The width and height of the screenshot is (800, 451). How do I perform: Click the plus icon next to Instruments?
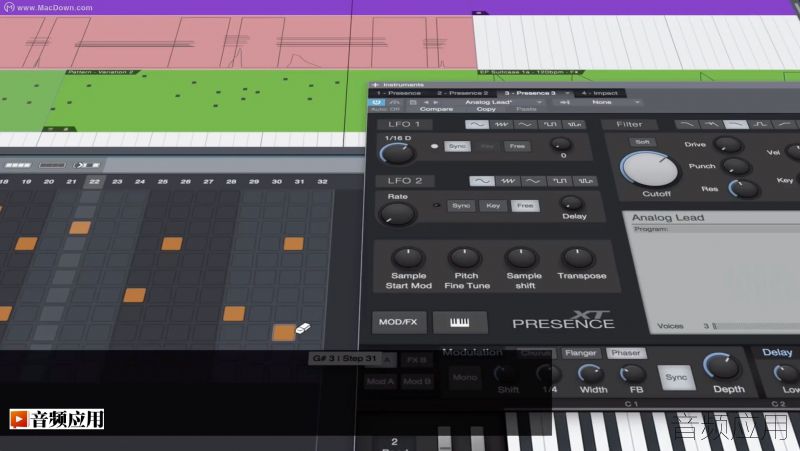pyautogui.click(x=375, y=85)
